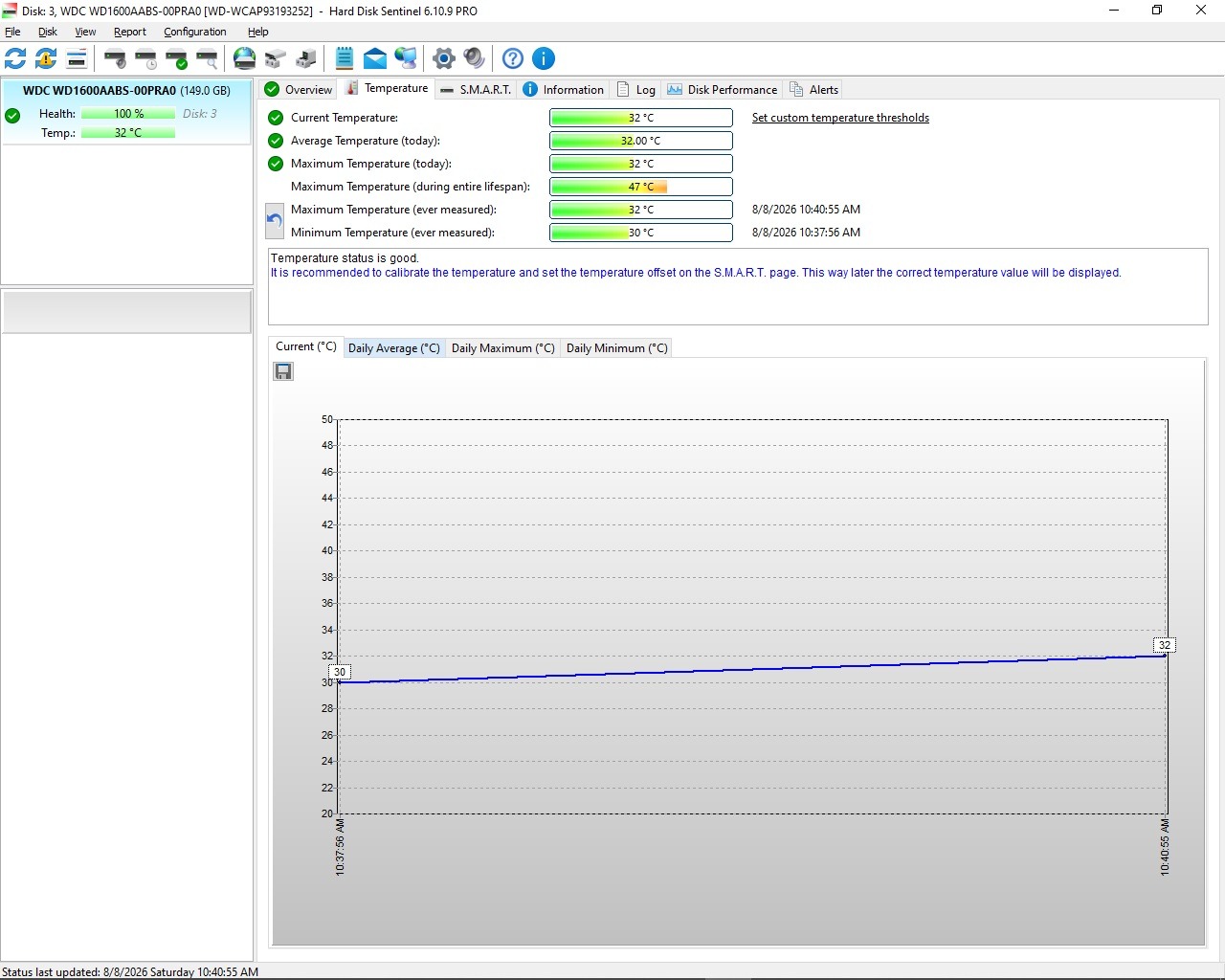1225x980 pixels.
Task: Click the 10:40:55 AM x-axis label
Action: tap(1165, 847)
